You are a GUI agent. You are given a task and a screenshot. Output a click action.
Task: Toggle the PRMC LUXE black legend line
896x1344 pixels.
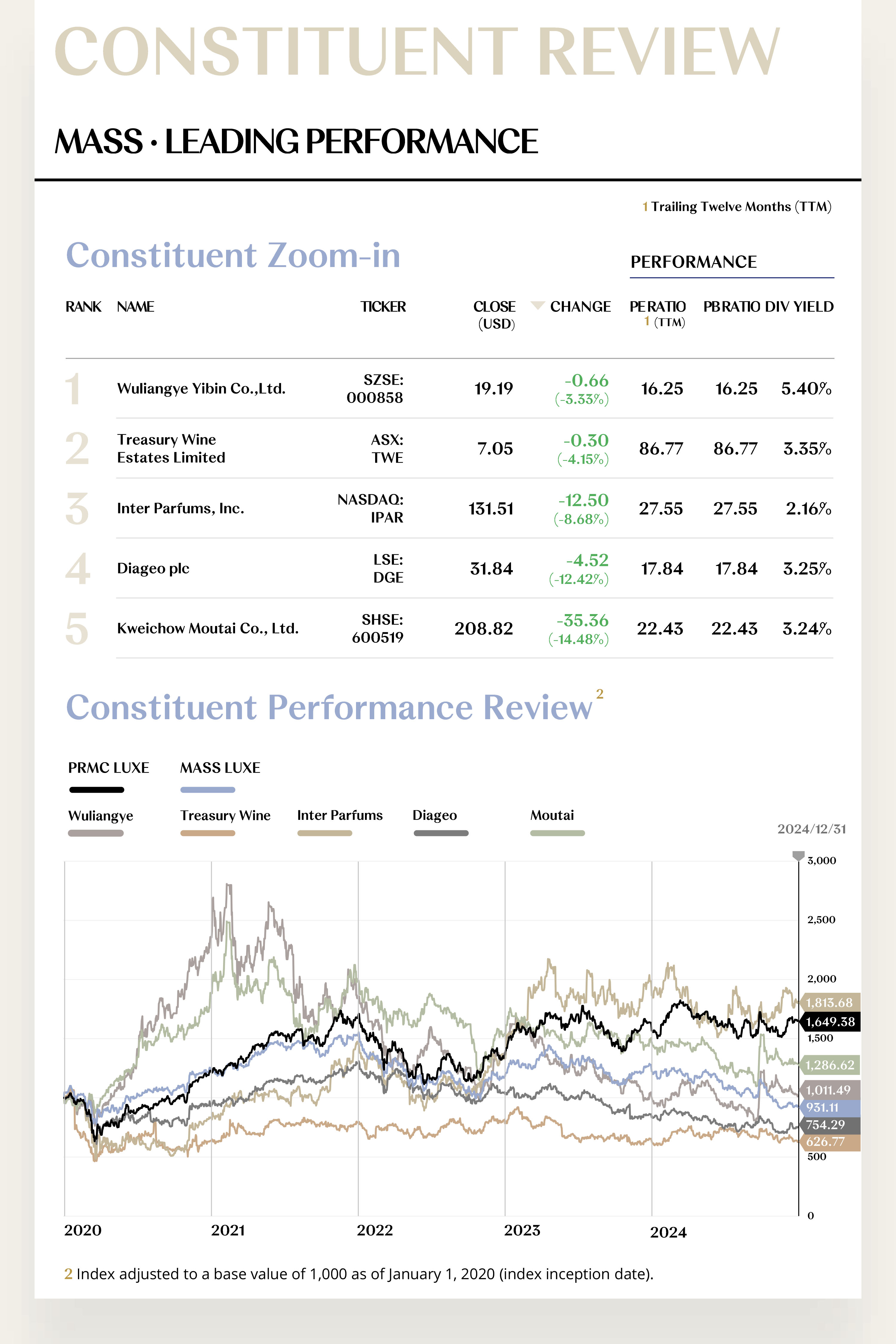click(96, 790)
